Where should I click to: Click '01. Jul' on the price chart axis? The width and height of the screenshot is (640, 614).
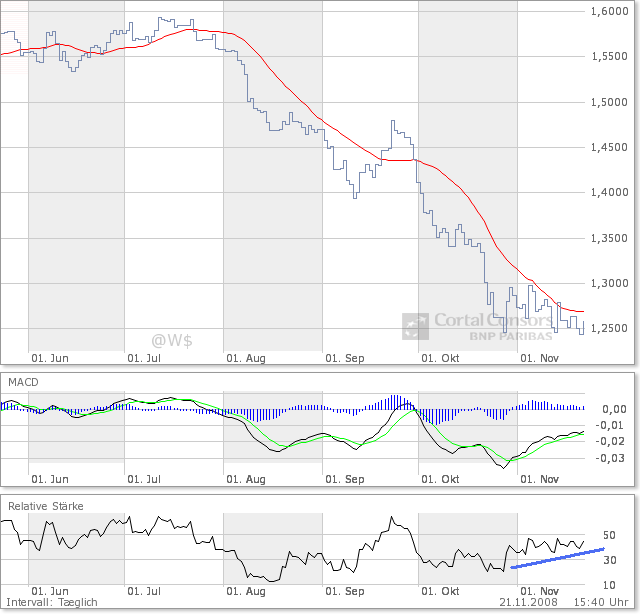144,358
